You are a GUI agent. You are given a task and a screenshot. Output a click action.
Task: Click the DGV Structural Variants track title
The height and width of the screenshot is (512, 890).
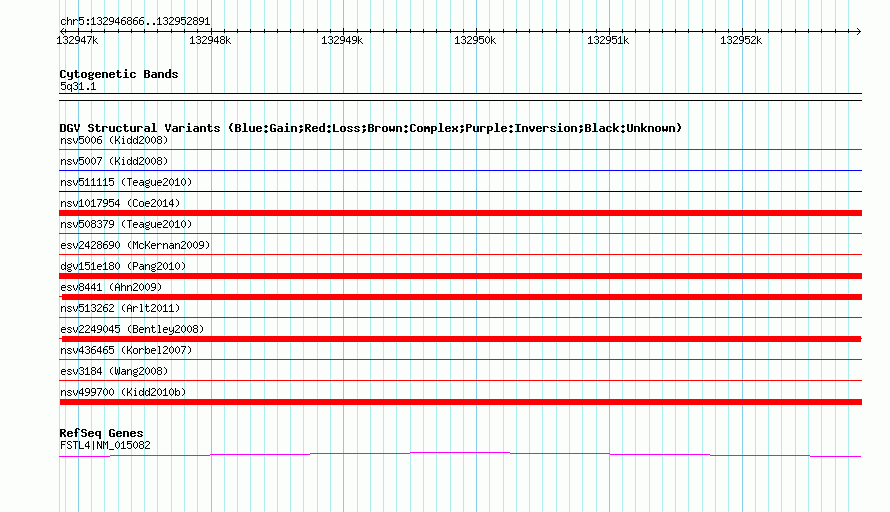click(x=370, y=128)
